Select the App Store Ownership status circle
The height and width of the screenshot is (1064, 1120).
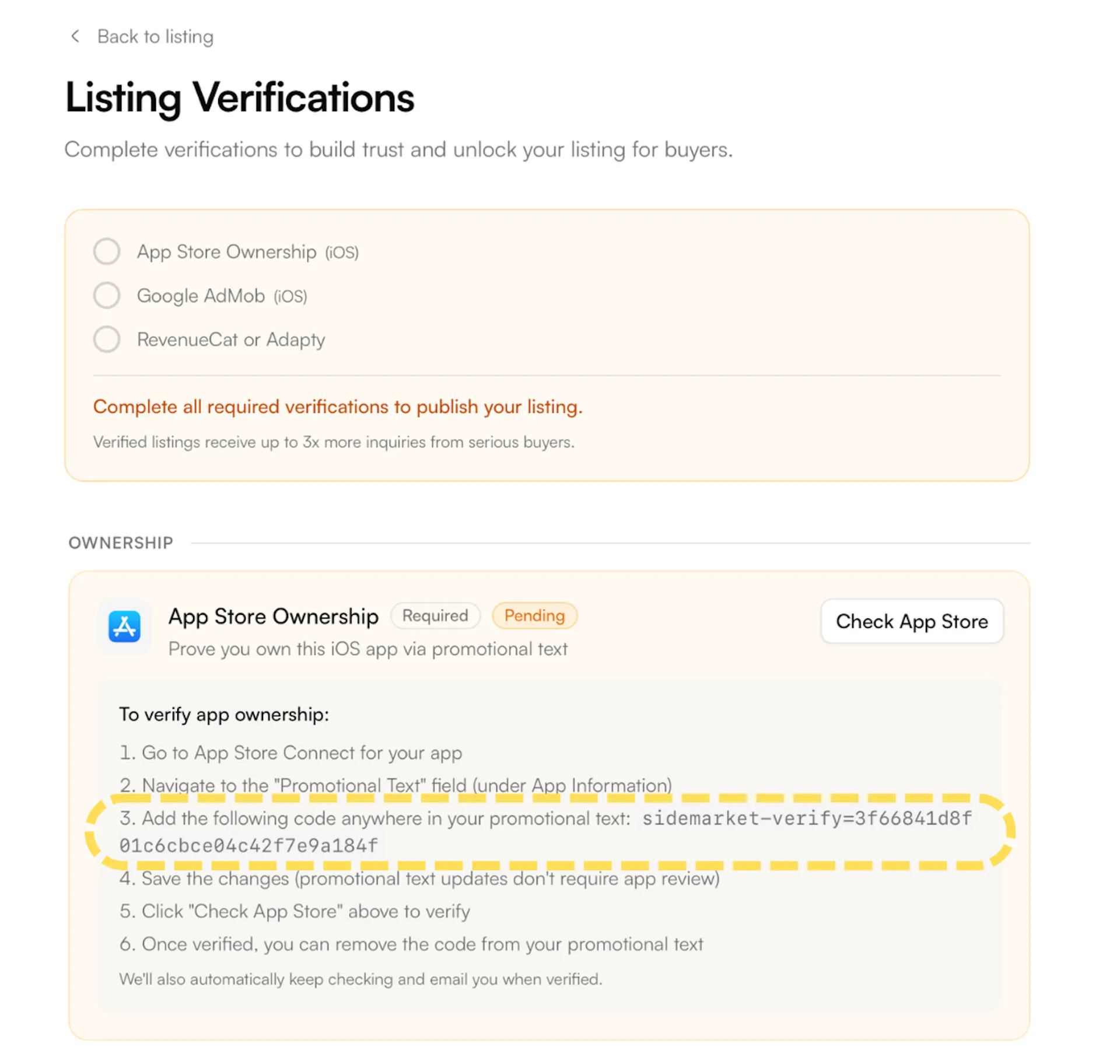(107, 251)
